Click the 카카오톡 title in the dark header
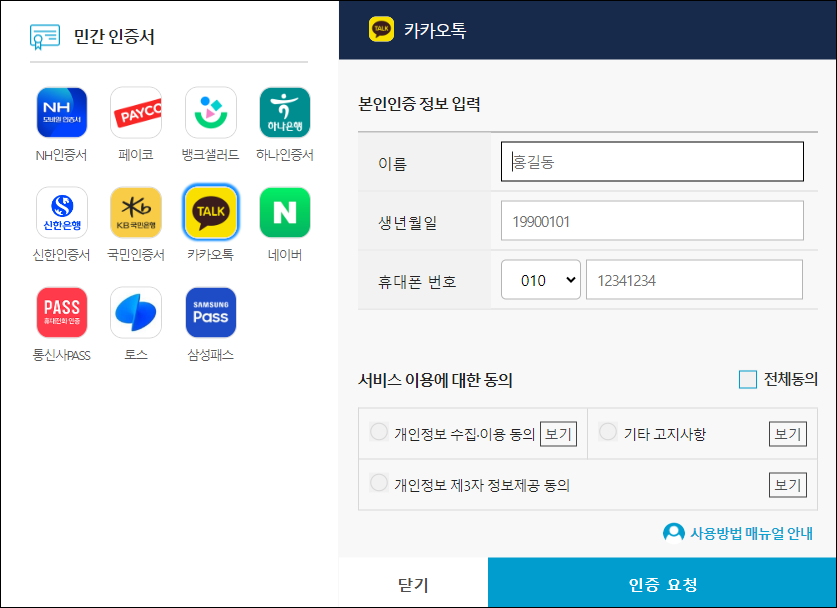The width and height of the screenshot is (837, 608). [x=435, y=30]
